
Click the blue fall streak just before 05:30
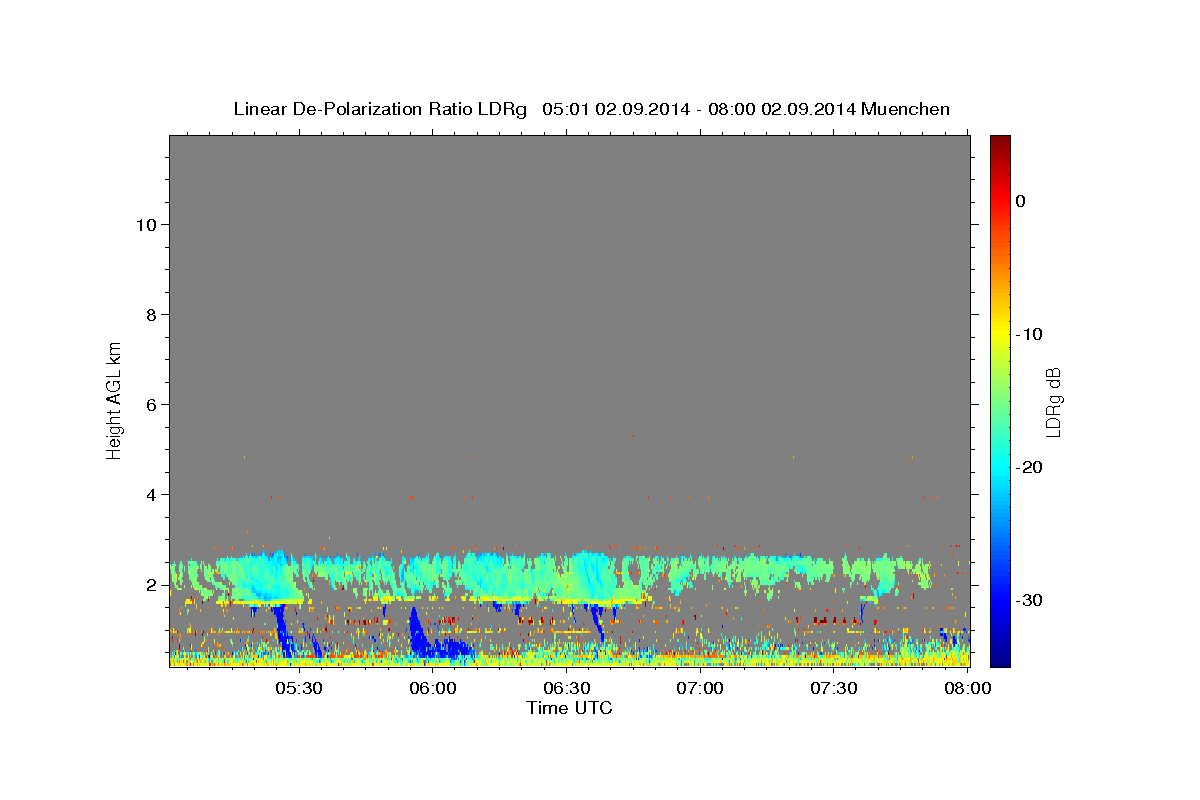point(282,630)
